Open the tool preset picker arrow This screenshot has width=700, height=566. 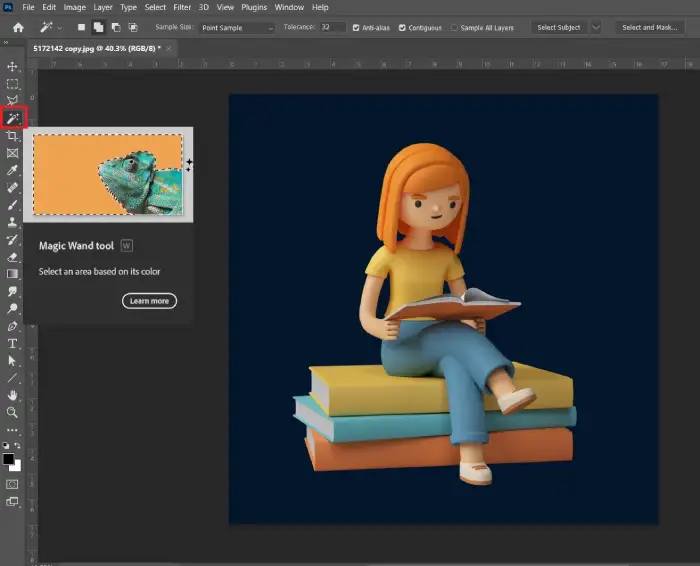tap(60, 28)
